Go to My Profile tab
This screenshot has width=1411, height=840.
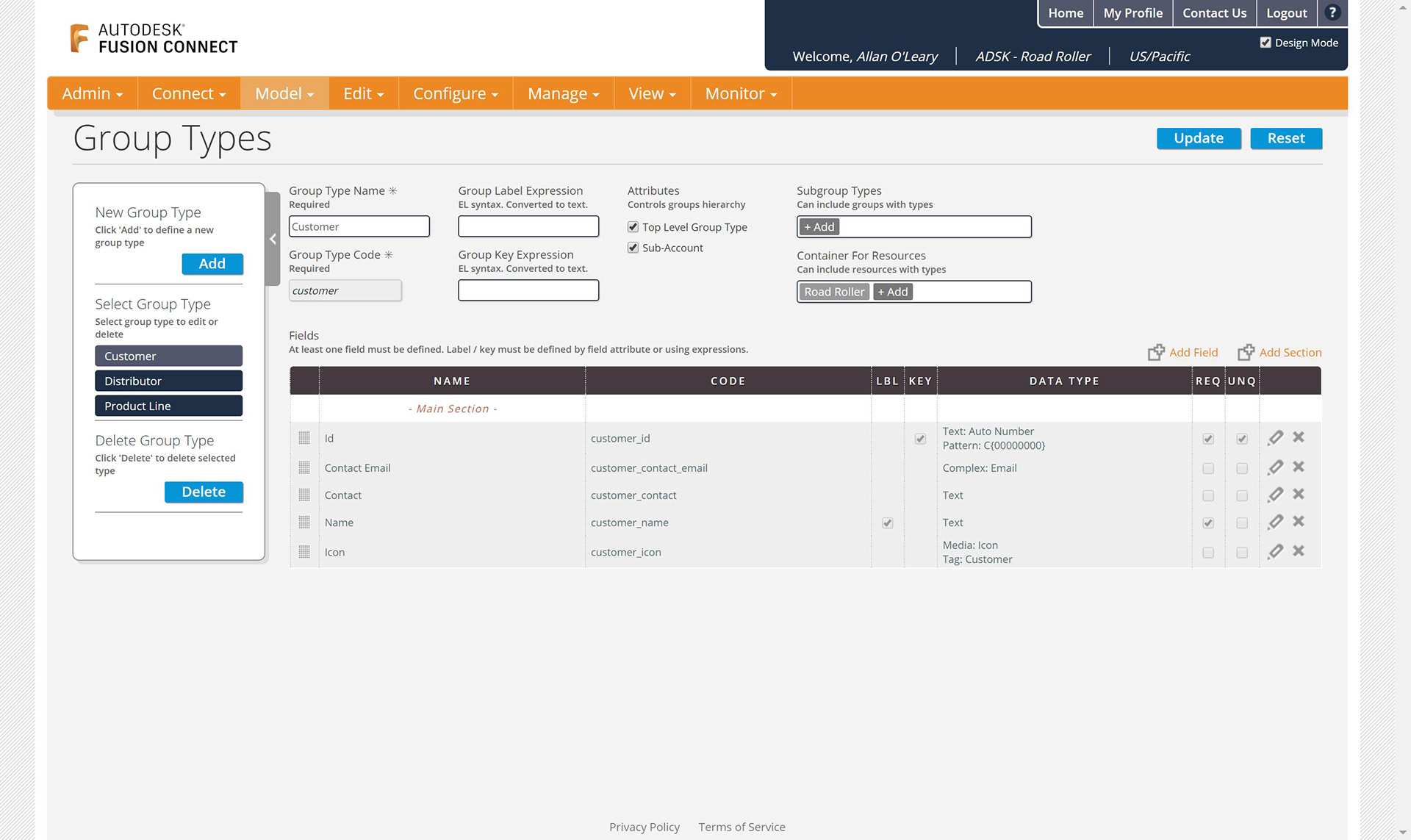pos(1132,12)
